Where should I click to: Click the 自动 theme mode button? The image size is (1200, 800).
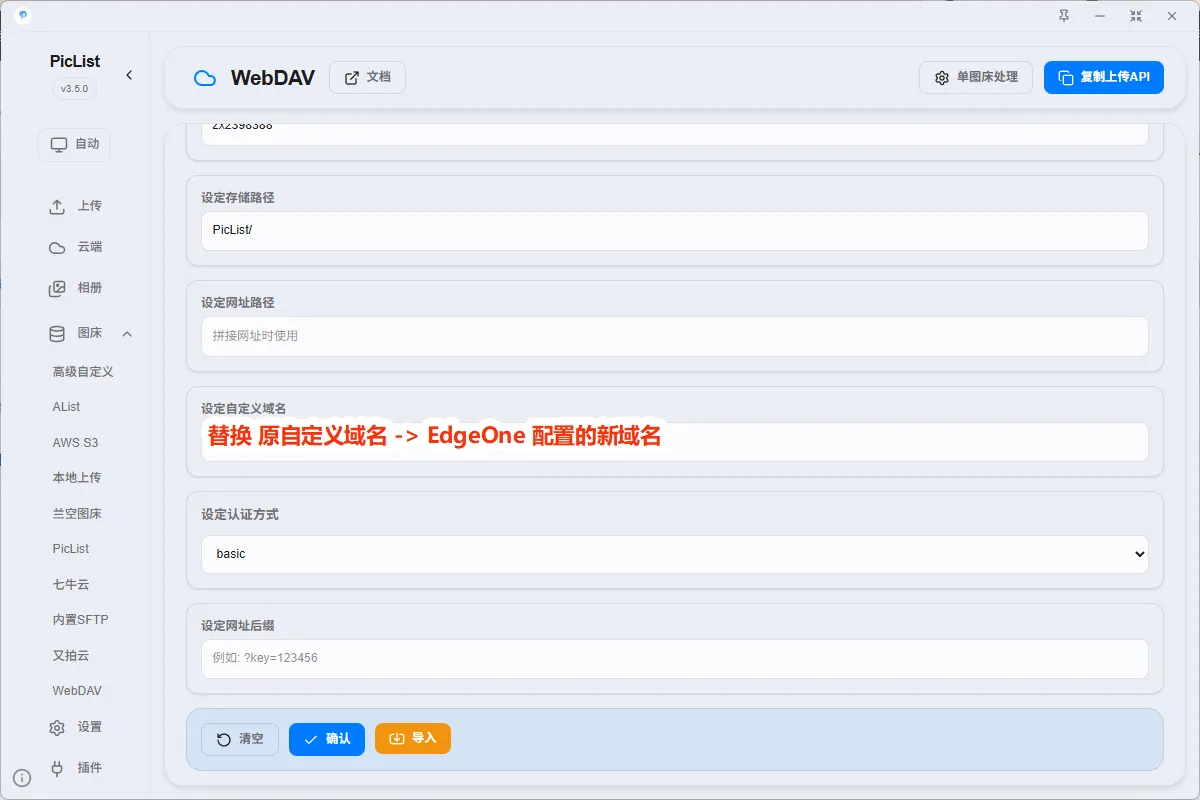75,144
